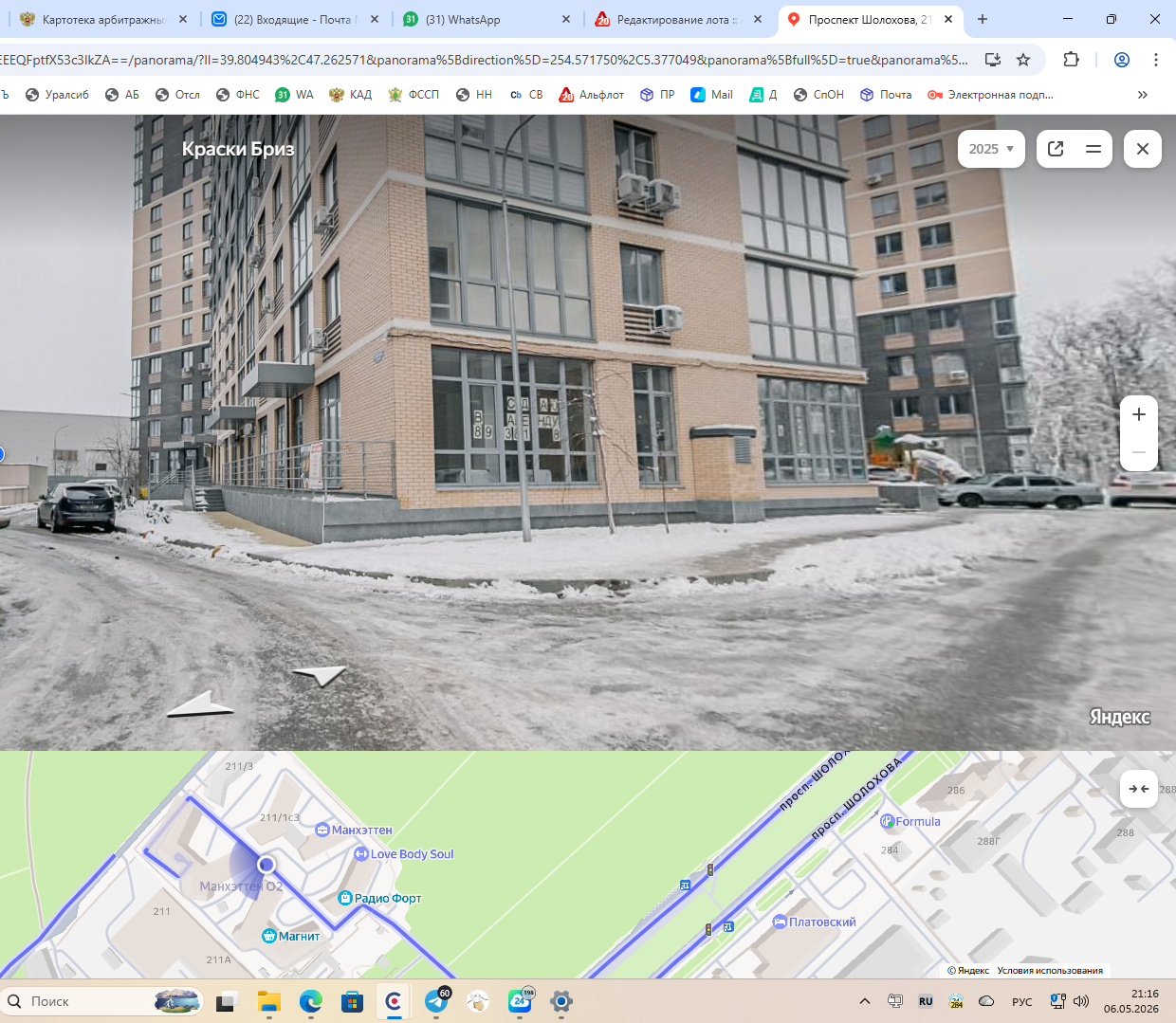Close the panorama viewer

1143,149
